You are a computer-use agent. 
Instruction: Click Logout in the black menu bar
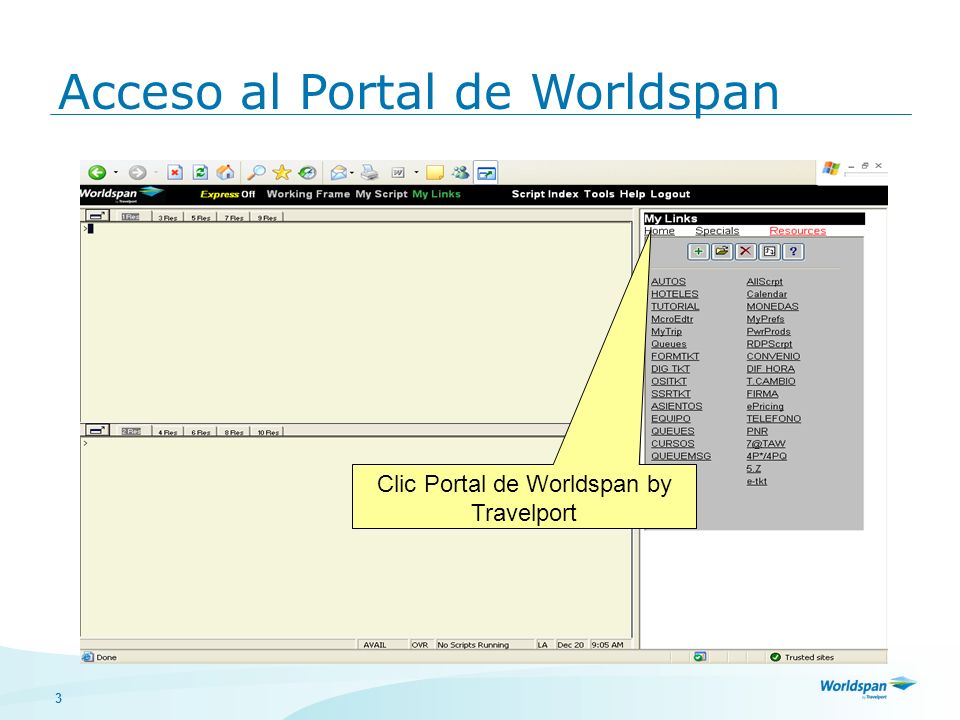[x=670, y=194]
